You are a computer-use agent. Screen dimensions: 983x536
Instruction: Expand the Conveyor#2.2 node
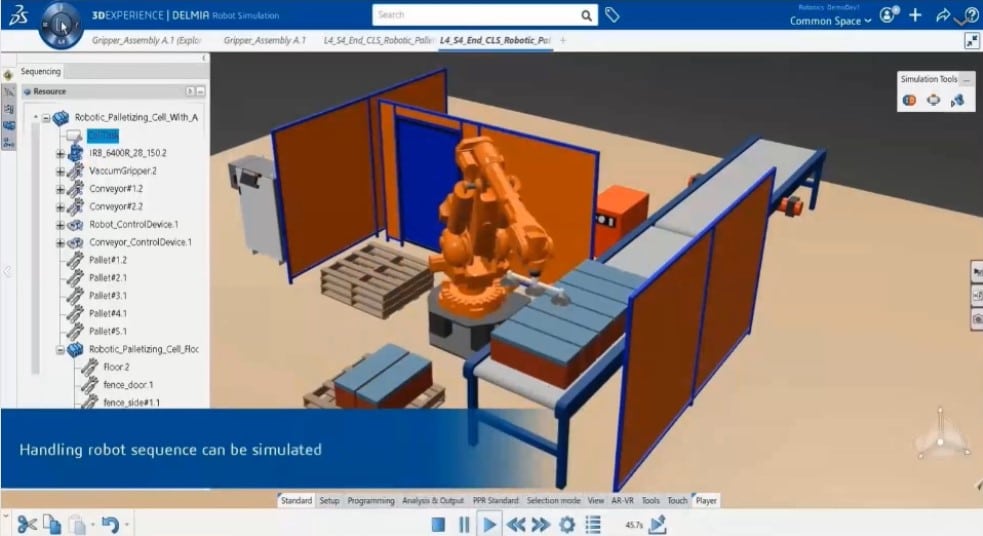click(x=60, y=207)
